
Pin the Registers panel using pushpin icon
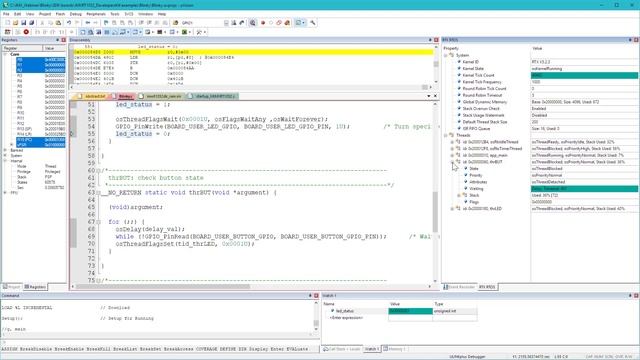pos(58,40)
